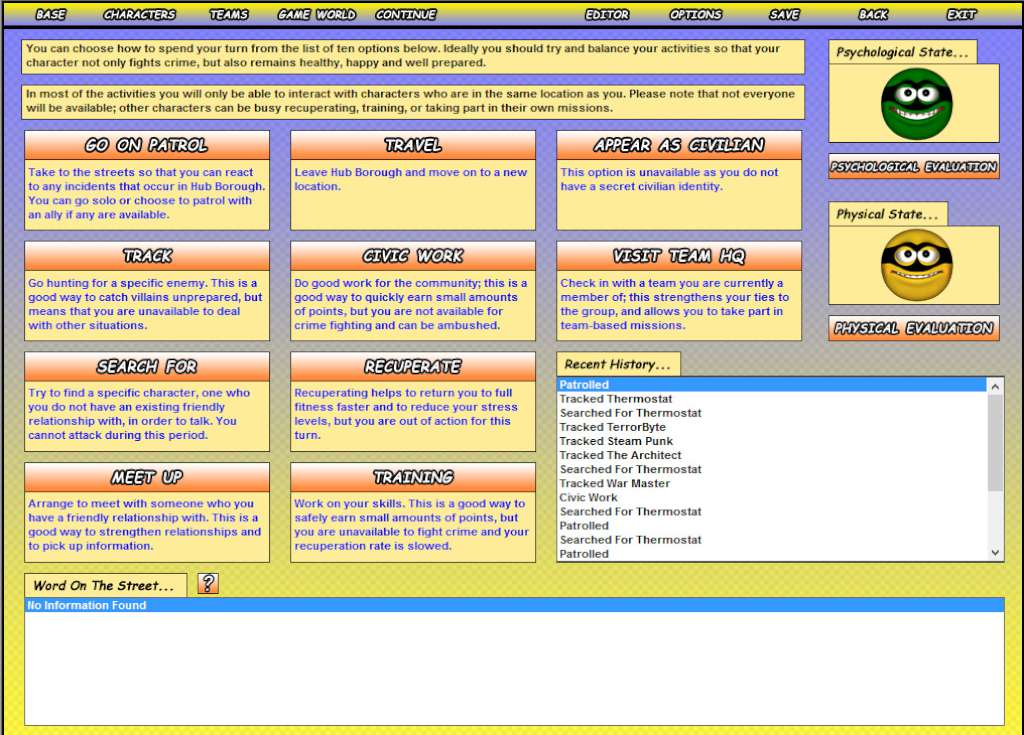The width and height of the screenshot is (1024, 735).
Task: Click the Recent History scrollbar up arrow
Action: (996, 384)
